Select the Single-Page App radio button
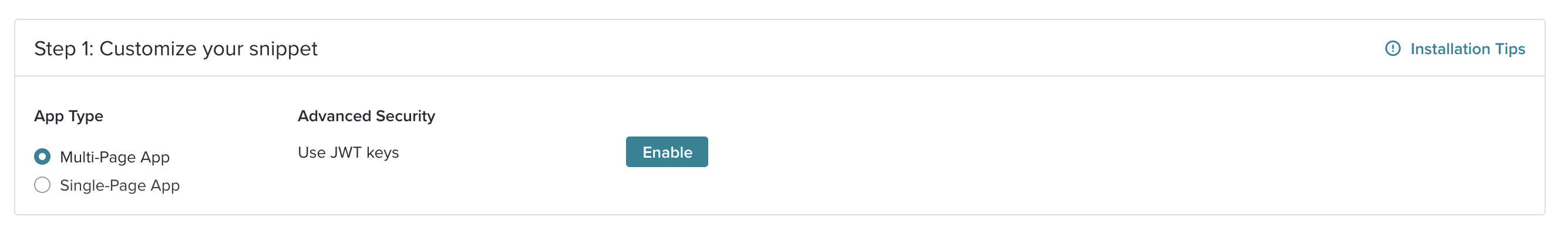 (x=42, y=185)
